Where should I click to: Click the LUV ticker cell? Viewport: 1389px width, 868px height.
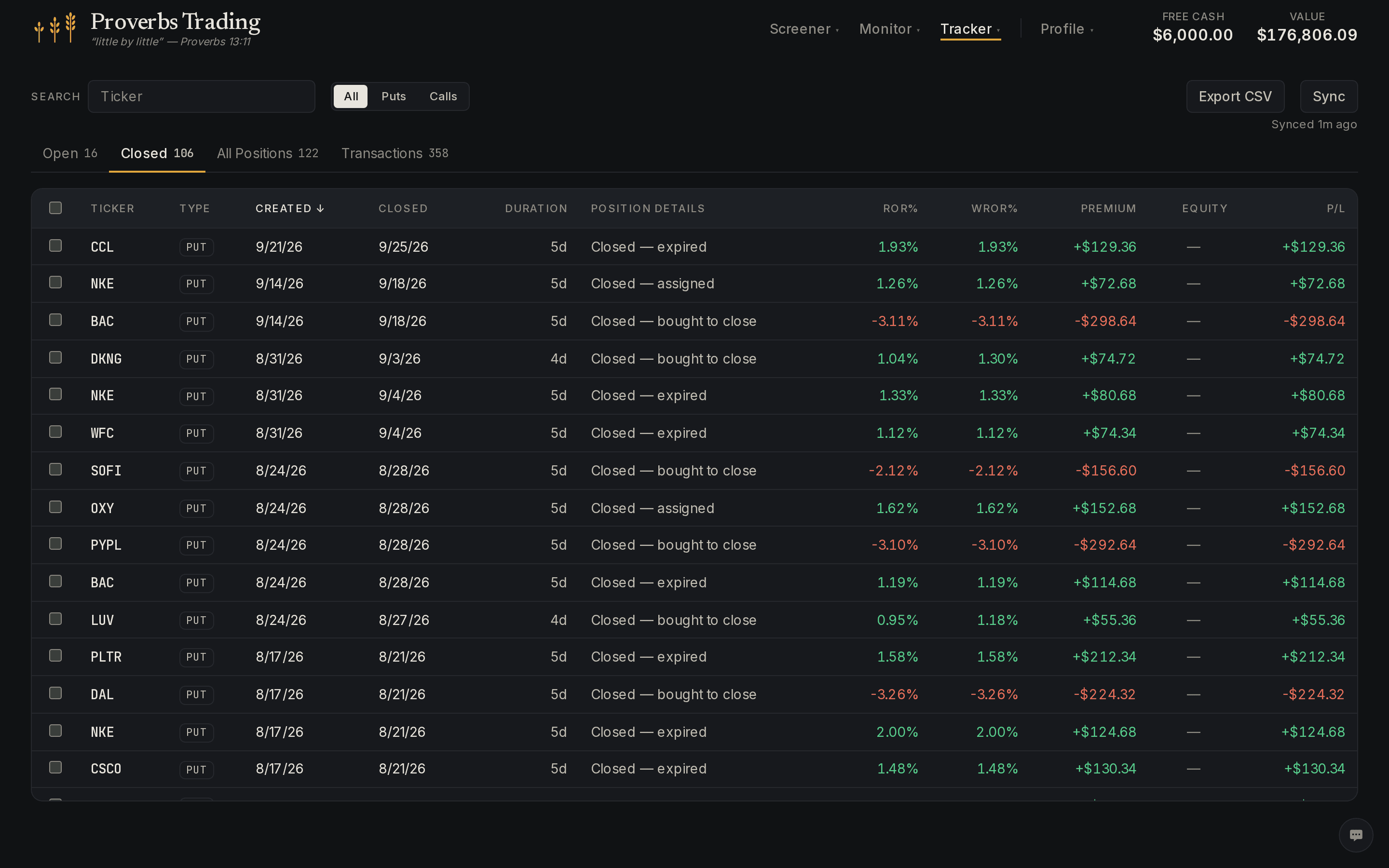(x=102, y=620)
